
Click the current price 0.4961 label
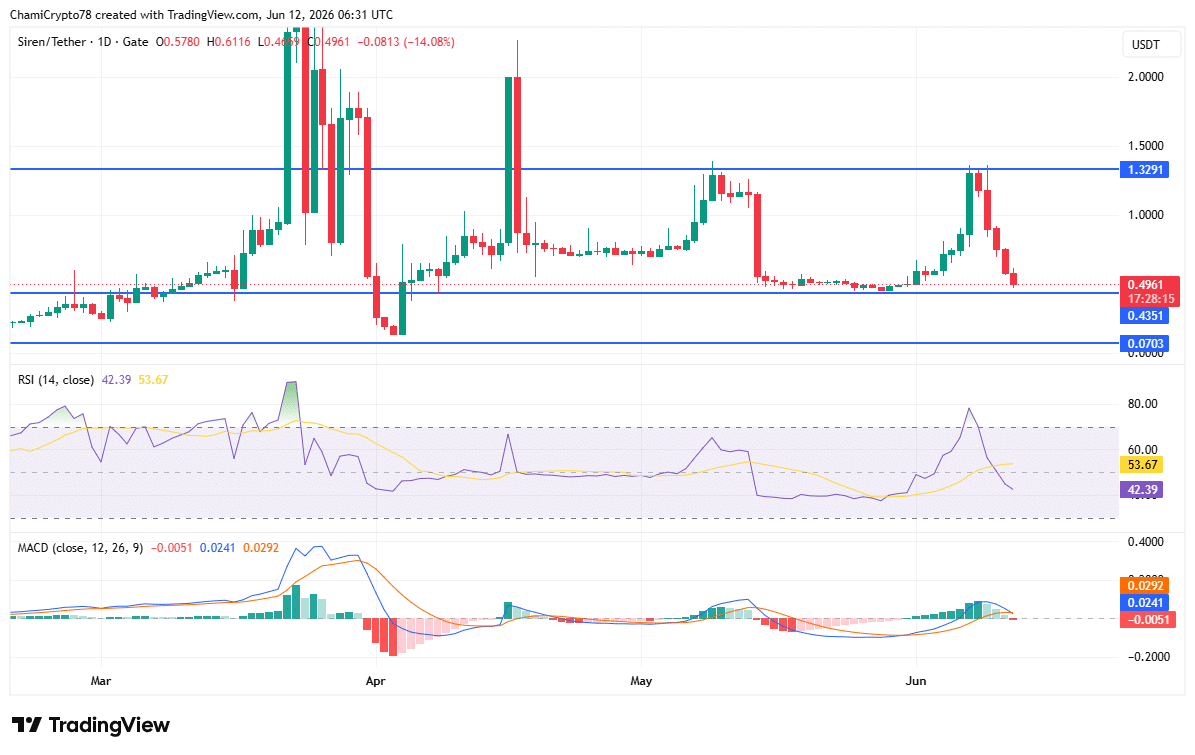click(x=1149, y=285)
